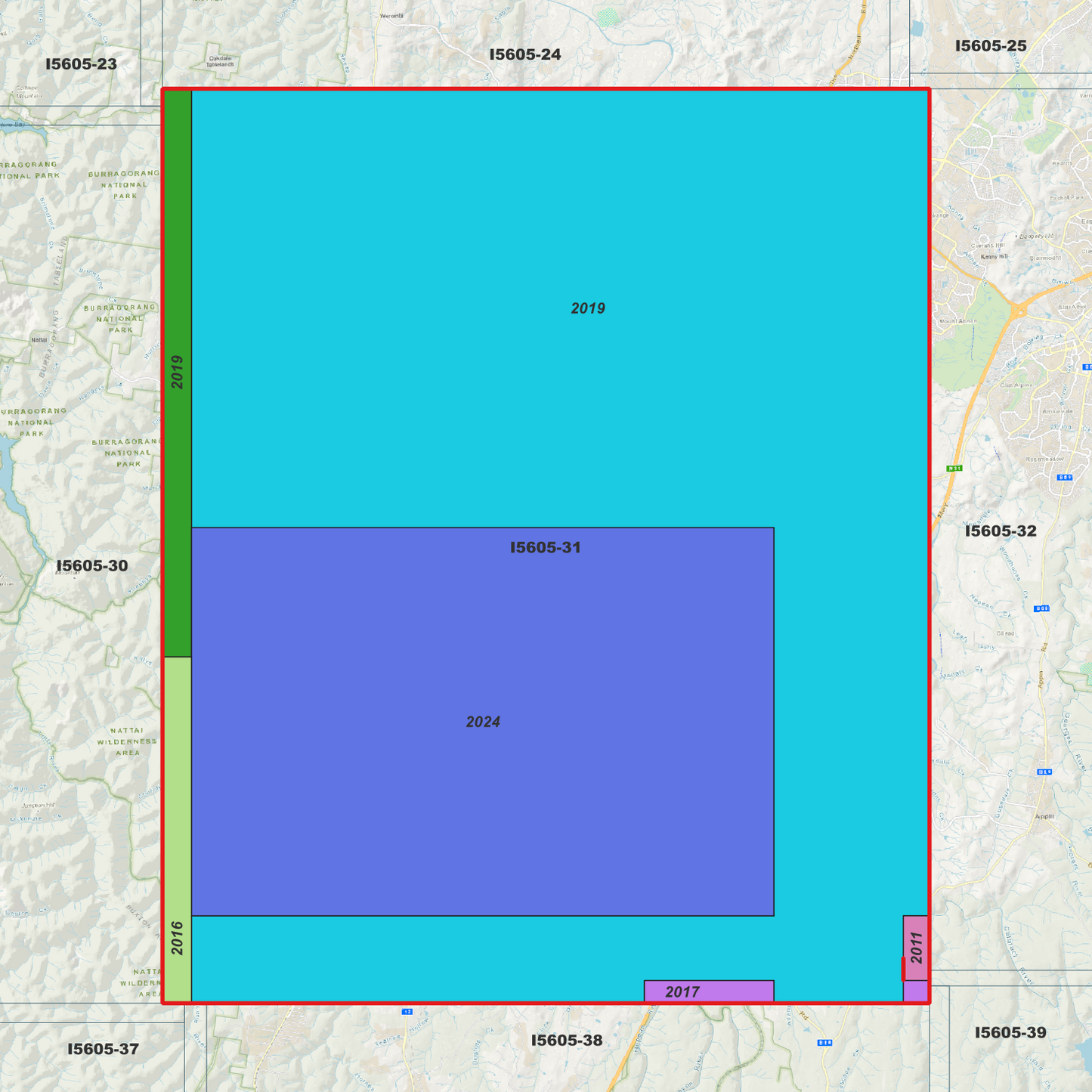Toggle the 2016 light green strip
Viewport: 1092px width, 1092px height.
[x=176, y=831]
